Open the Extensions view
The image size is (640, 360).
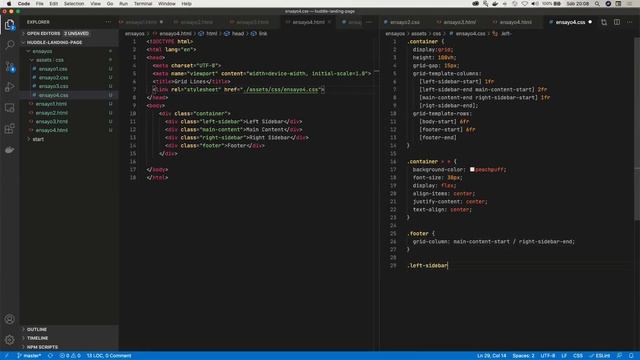click(x=10, y=129)
